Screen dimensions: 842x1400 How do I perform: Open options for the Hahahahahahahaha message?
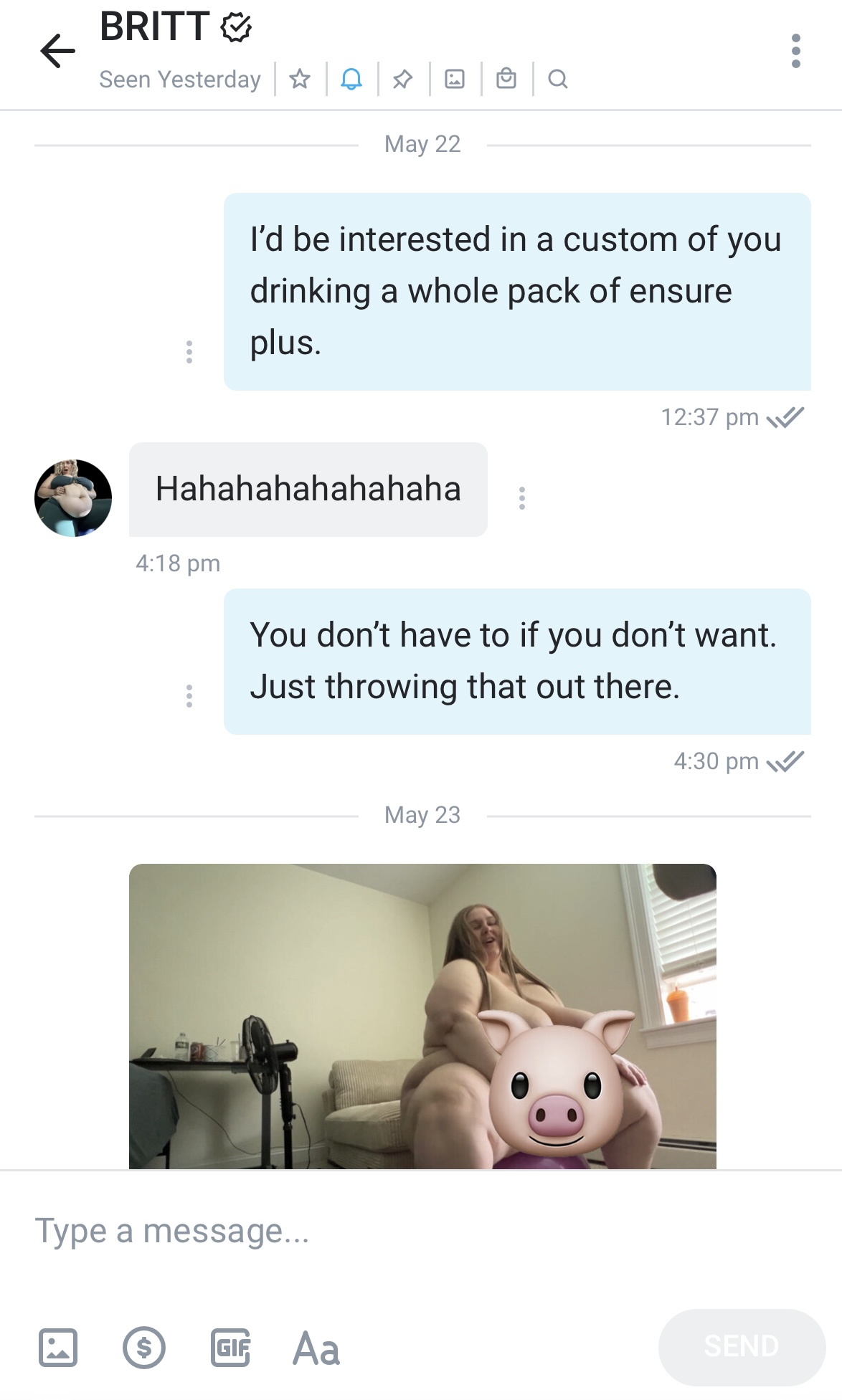tap(522, 498)
